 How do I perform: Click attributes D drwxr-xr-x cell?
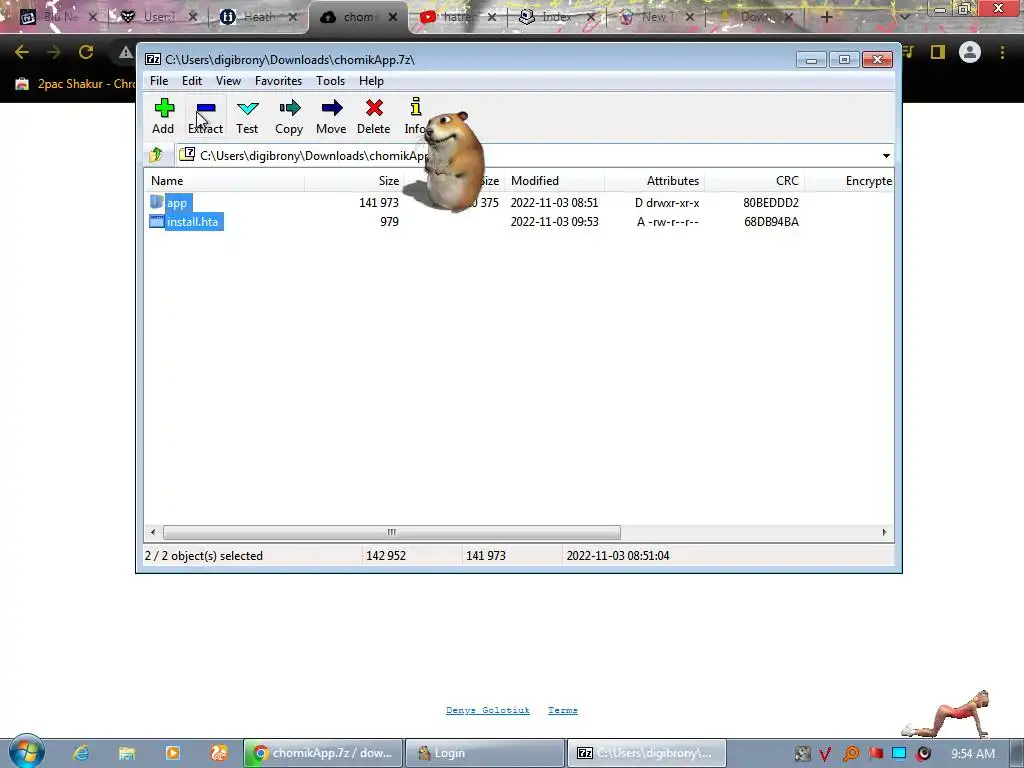[x=667, y=202]
